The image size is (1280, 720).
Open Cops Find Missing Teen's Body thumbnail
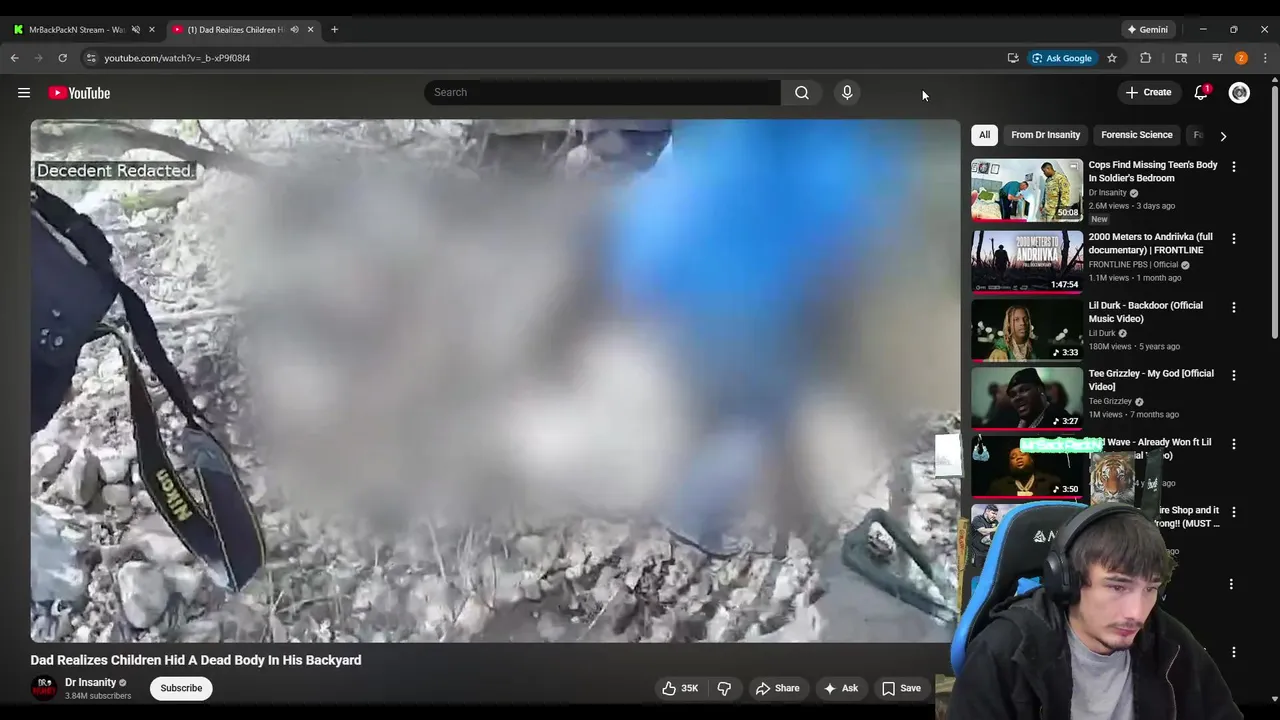(1027, 190)
